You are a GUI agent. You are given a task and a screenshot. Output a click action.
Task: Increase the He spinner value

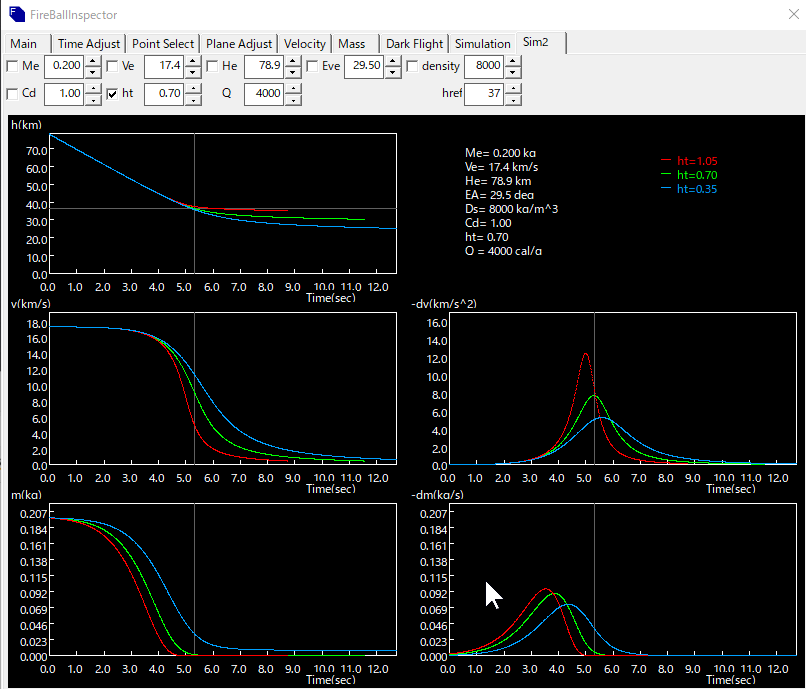coord(293,61)
